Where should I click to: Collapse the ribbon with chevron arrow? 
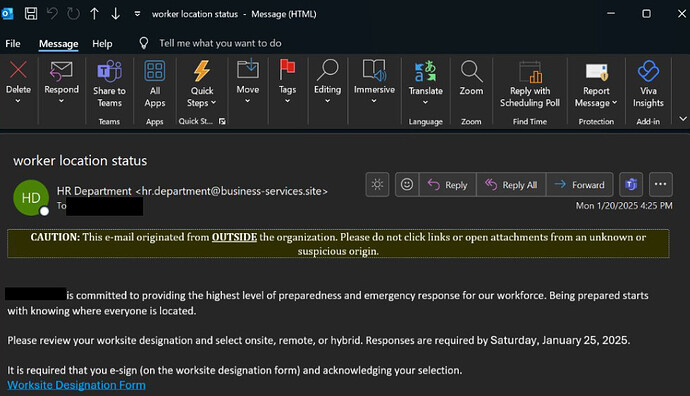pos(683,118)
